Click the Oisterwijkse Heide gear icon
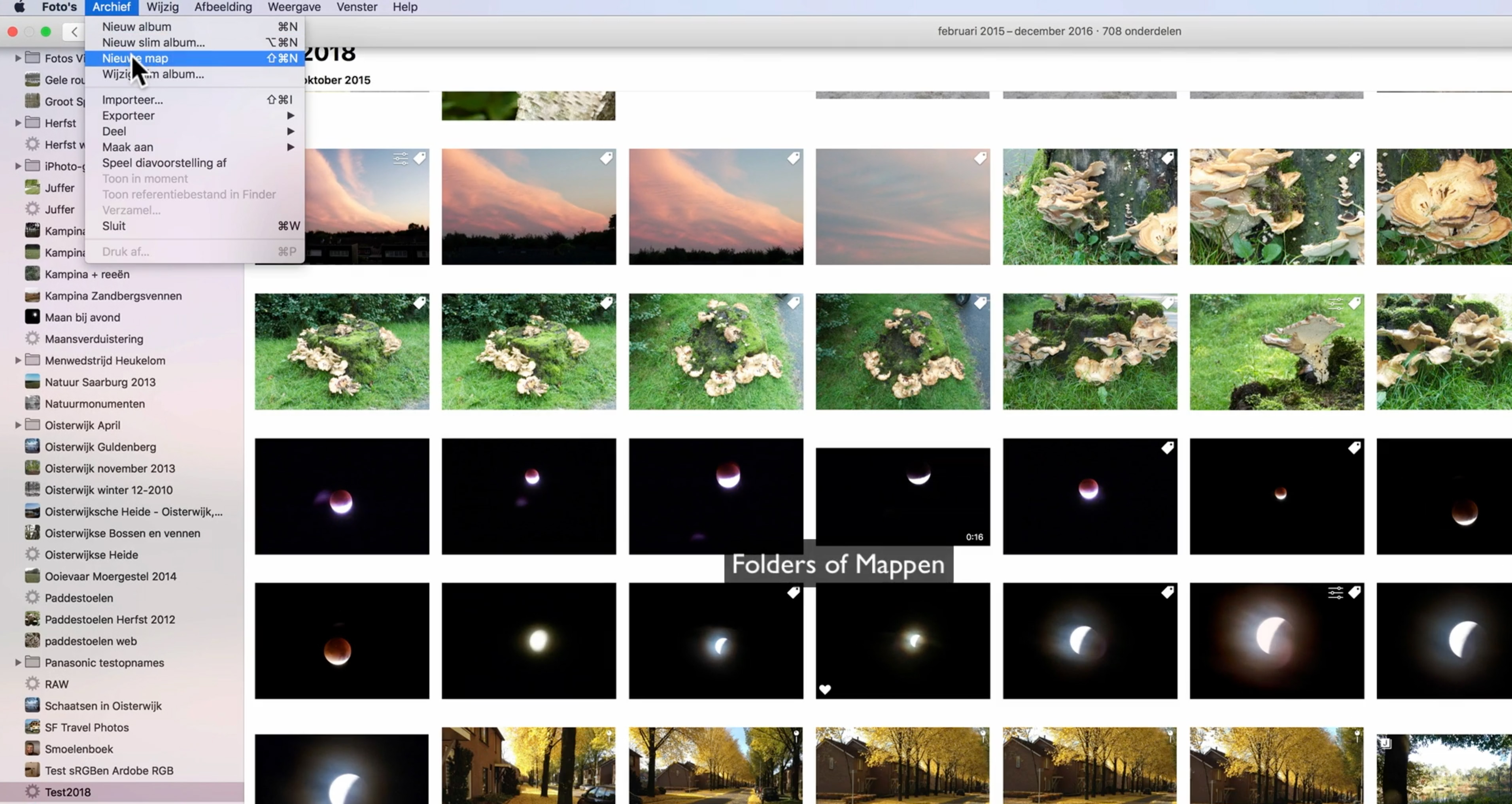The width and height of the screenshot is (1512, 804). (32, 554)
